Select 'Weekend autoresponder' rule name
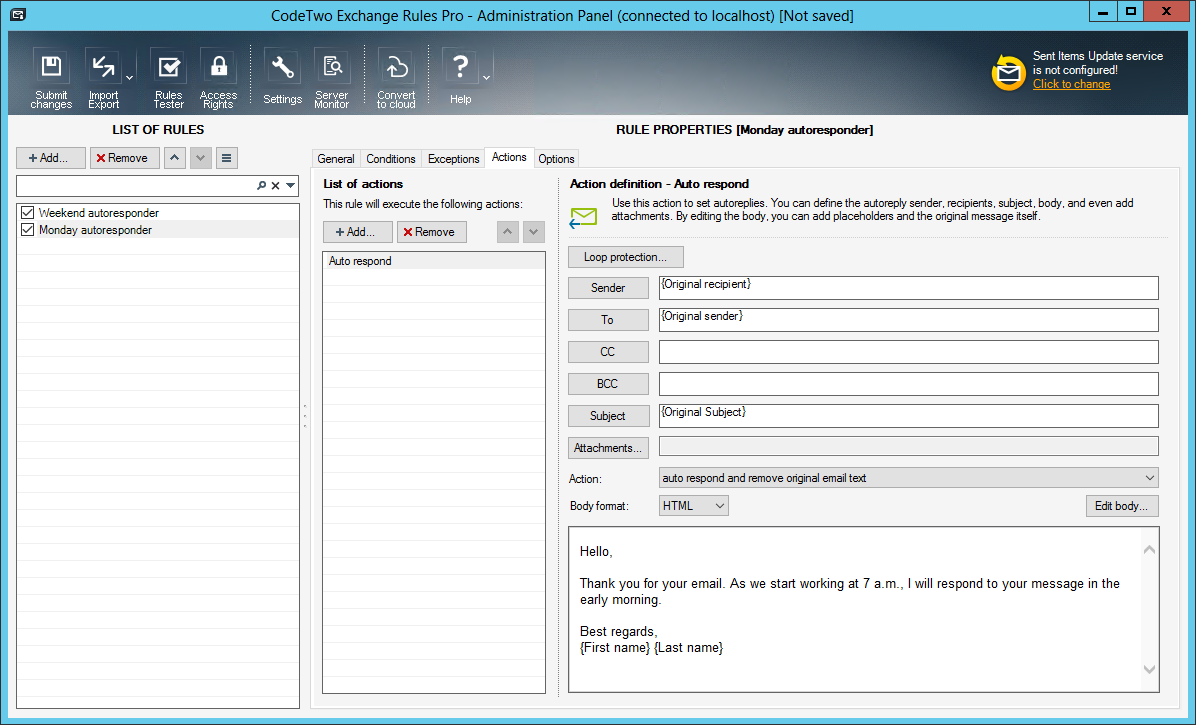 pos(99,213)
